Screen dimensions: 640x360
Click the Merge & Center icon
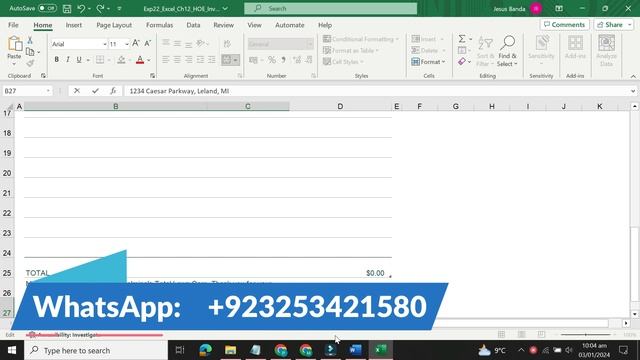click(x=227, y=60)
